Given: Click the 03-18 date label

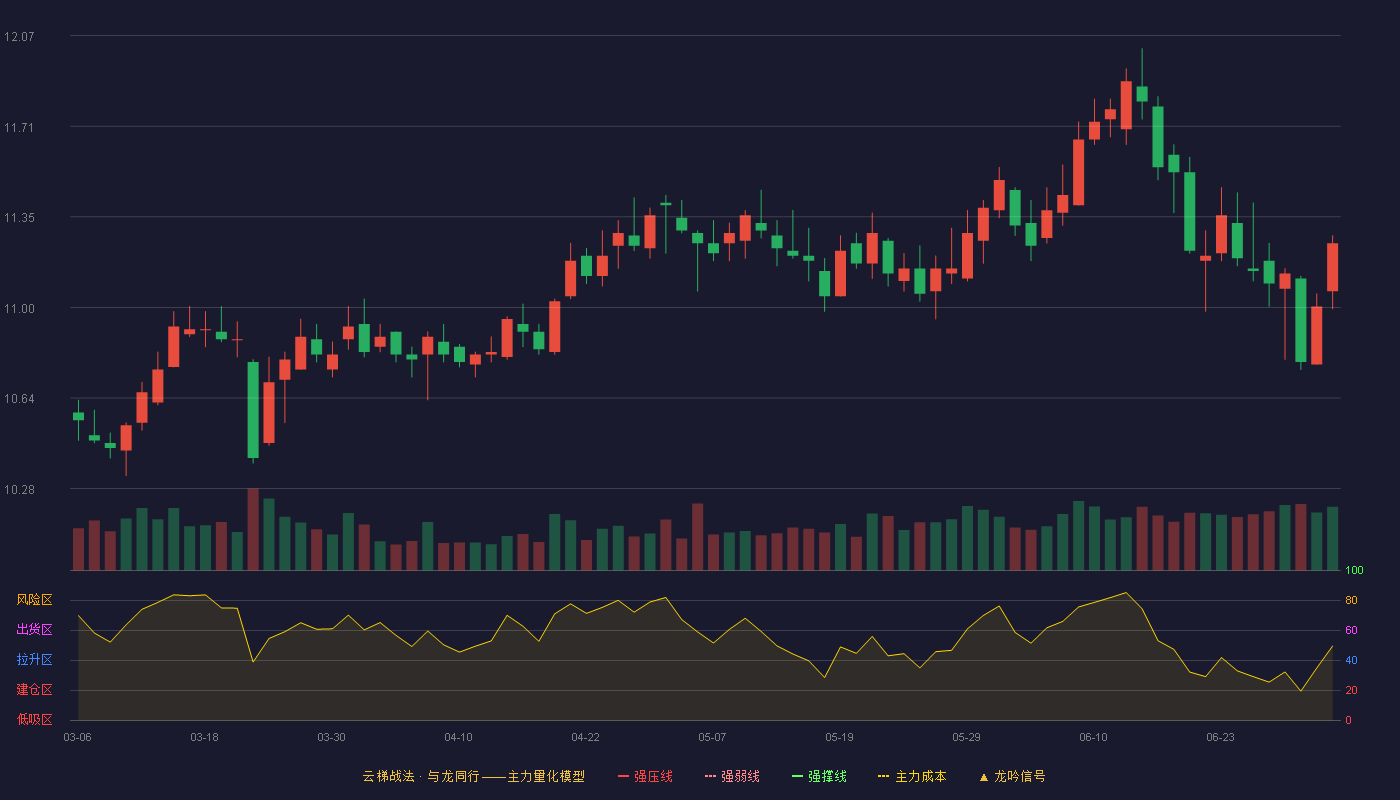Looking at the screenshot, I should [204, 737].
